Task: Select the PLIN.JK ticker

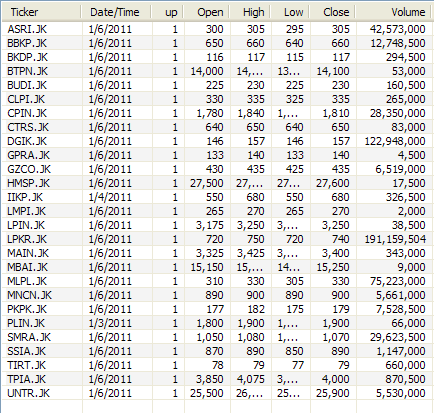Action: coord(26,323)
